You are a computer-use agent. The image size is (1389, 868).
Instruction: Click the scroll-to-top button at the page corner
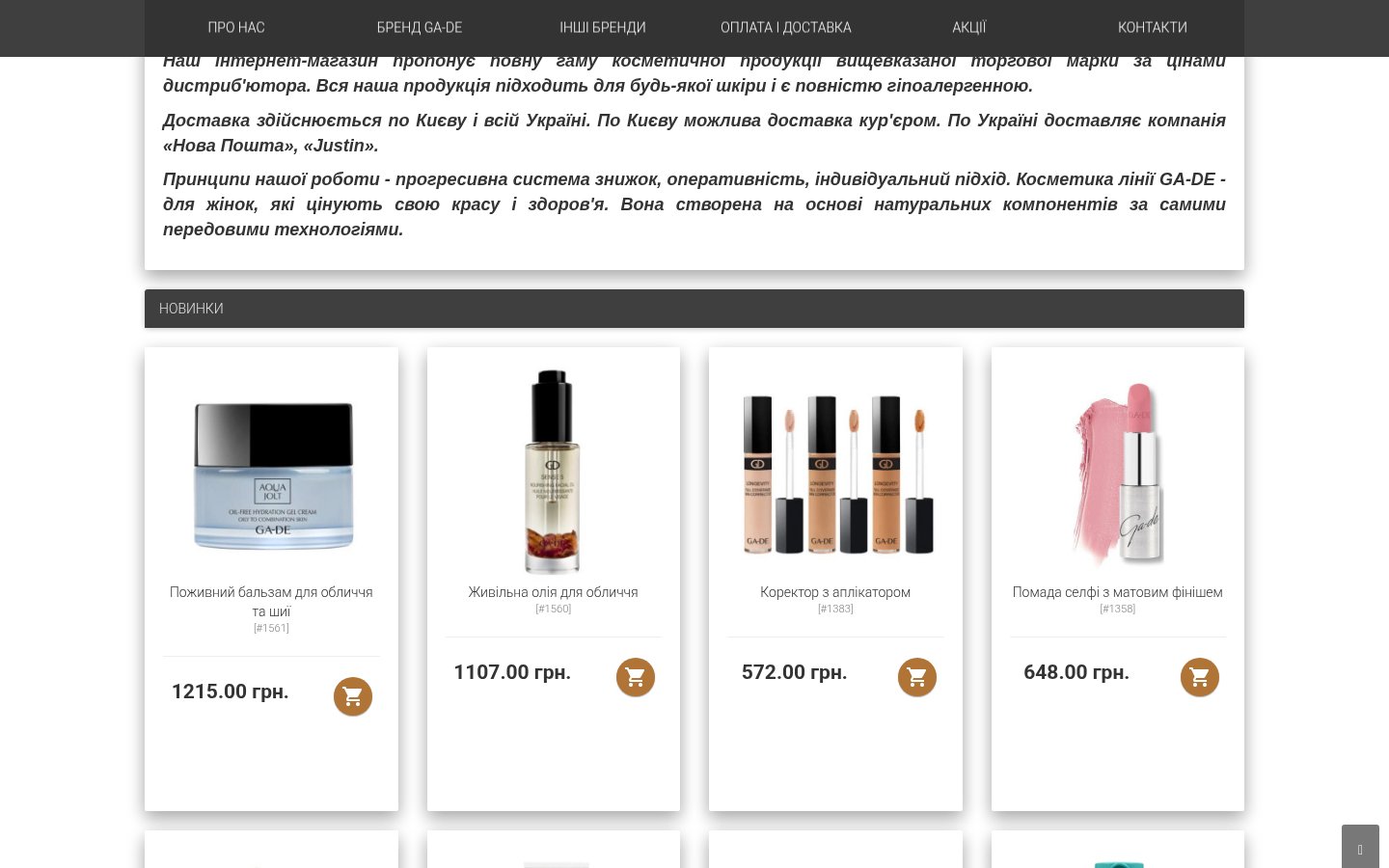(1360, 847)
